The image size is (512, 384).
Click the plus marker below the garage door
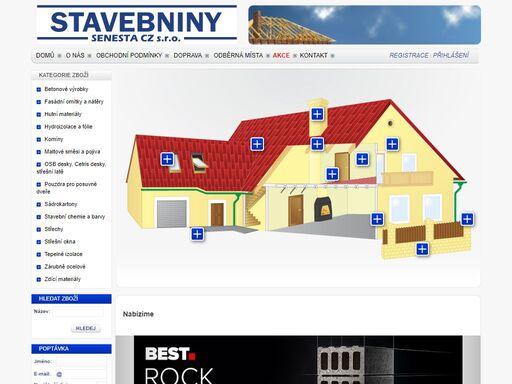197,234
